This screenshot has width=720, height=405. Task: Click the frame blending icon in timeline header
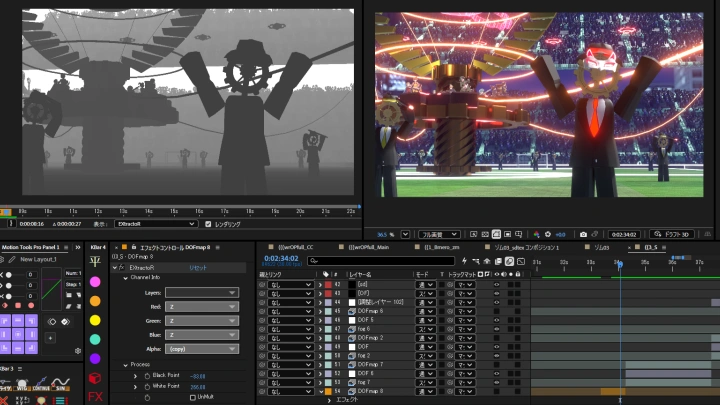click(498, 261)
